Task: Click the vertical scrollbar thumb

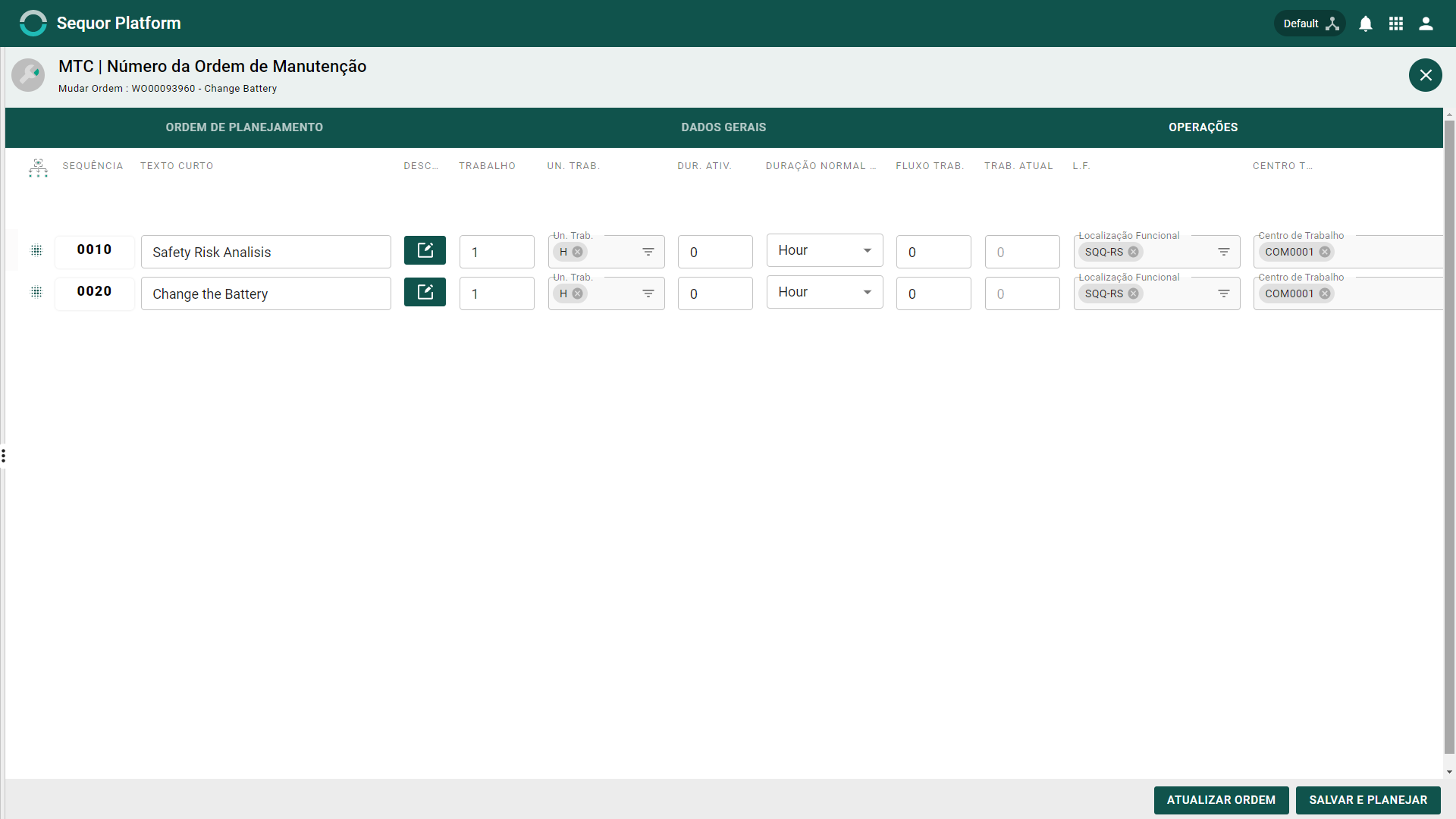Action: pos(1449,437)
